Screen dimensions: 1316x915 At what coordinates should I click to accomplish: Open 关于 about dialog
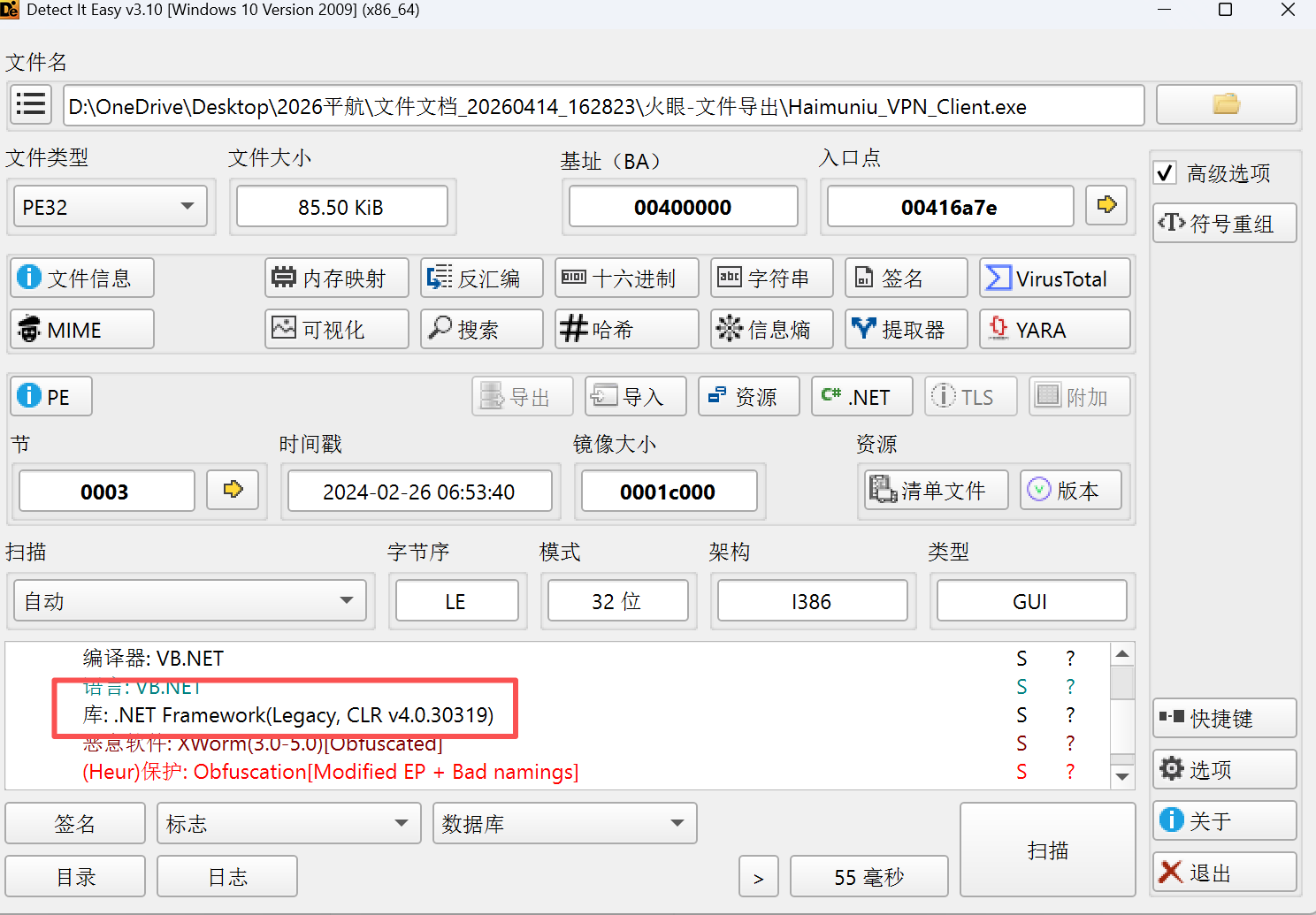tap(1225, 820)
